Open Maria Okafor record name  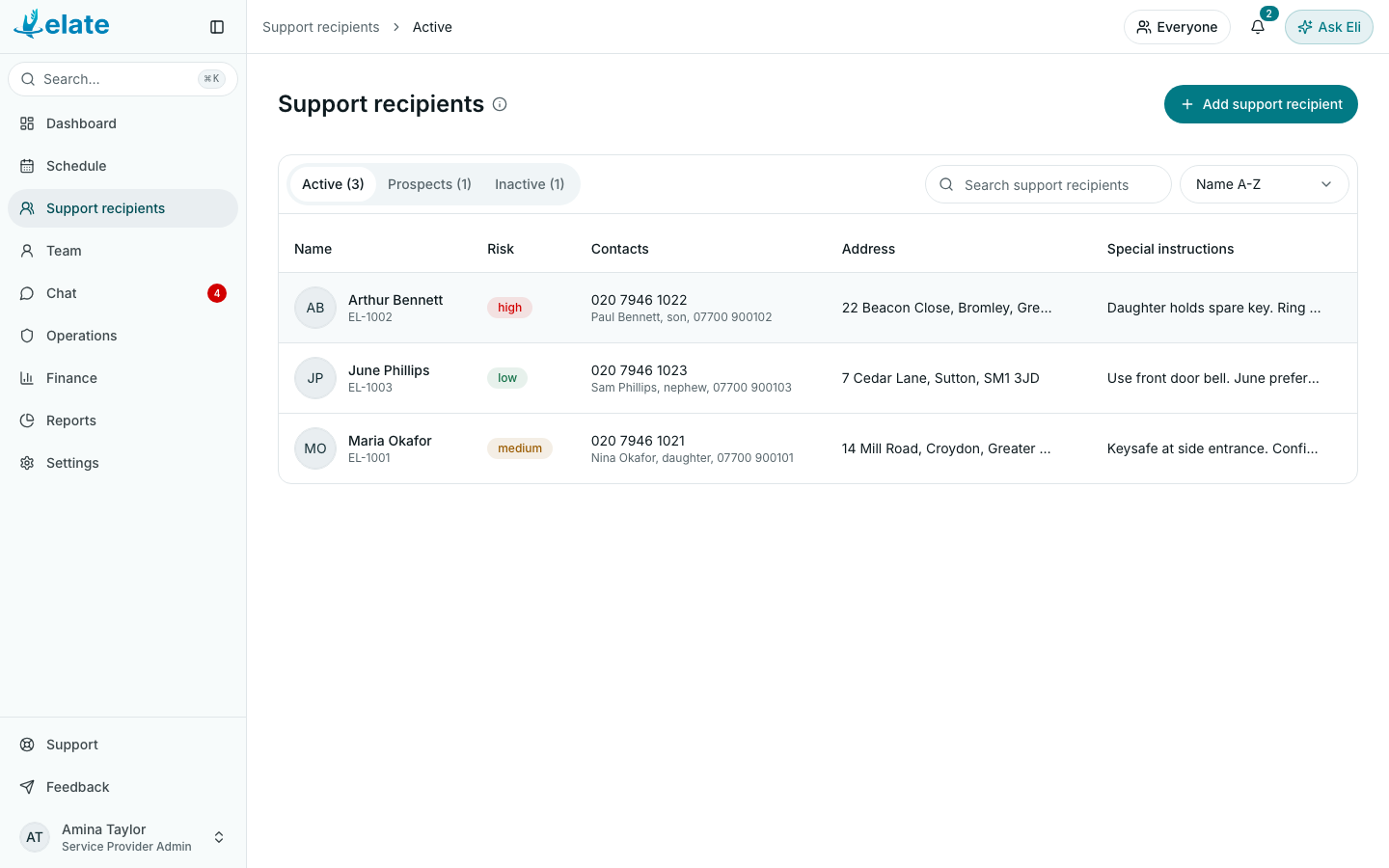click(390, 441)
